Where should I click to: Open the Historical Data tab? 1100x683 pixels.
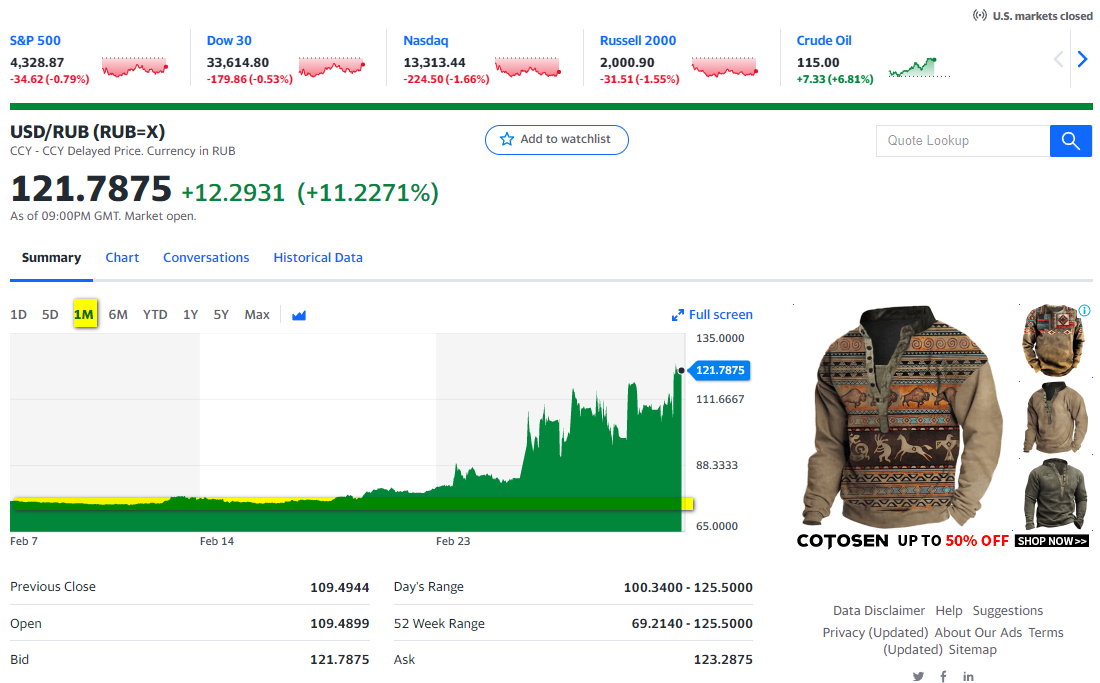pos(318,257)
